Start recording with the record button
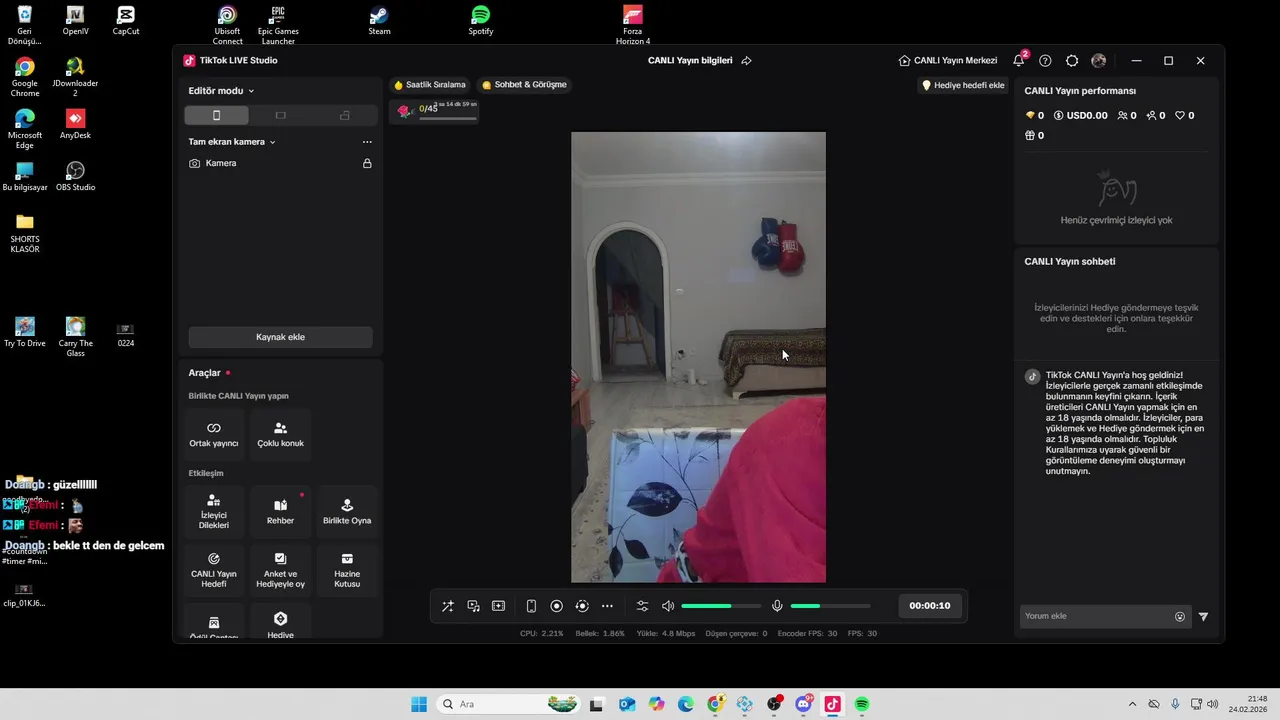Image resolution: width=1280 pixels, height=720 pixels. [x=556, y=606]
